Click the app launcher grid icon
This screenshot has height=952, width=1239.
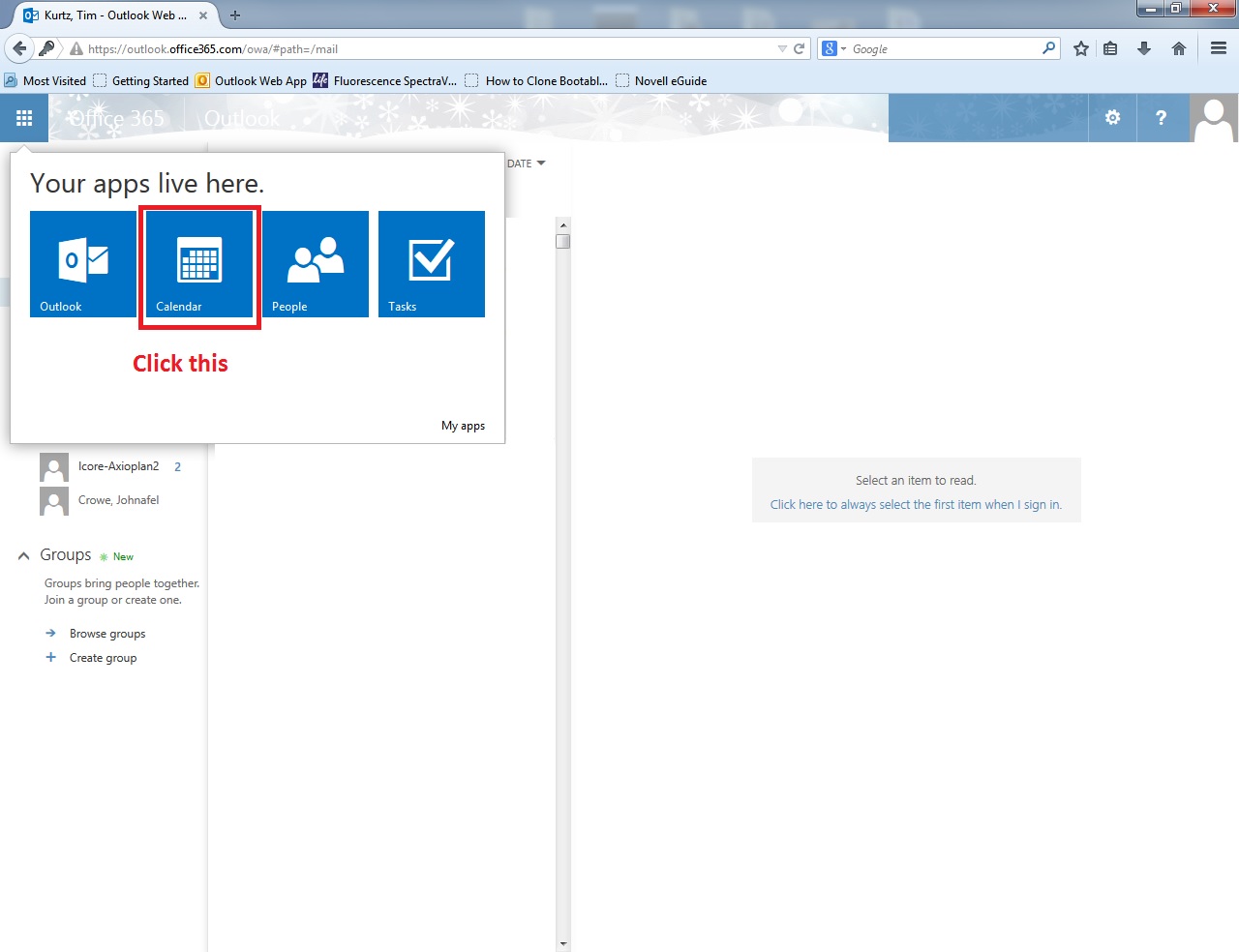[24, 118]
